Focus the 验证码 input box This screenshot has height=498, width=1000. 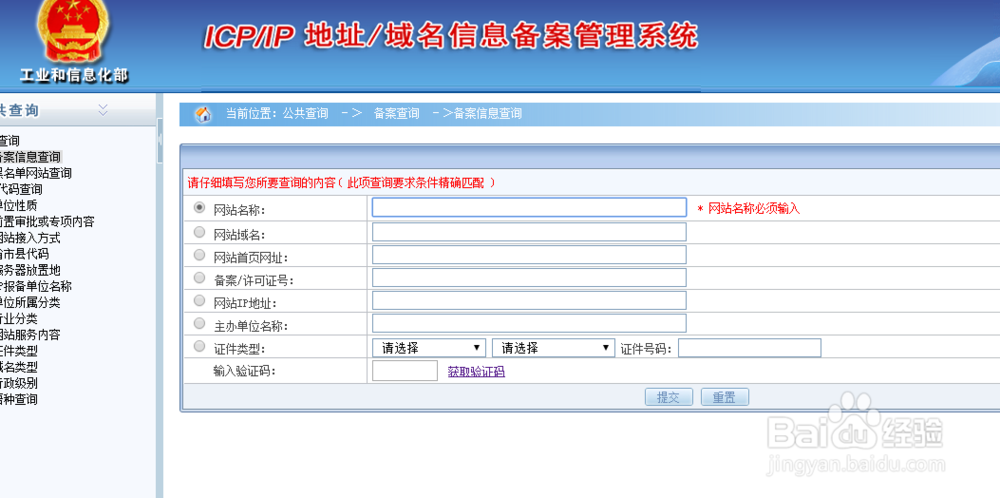point(404,371)
